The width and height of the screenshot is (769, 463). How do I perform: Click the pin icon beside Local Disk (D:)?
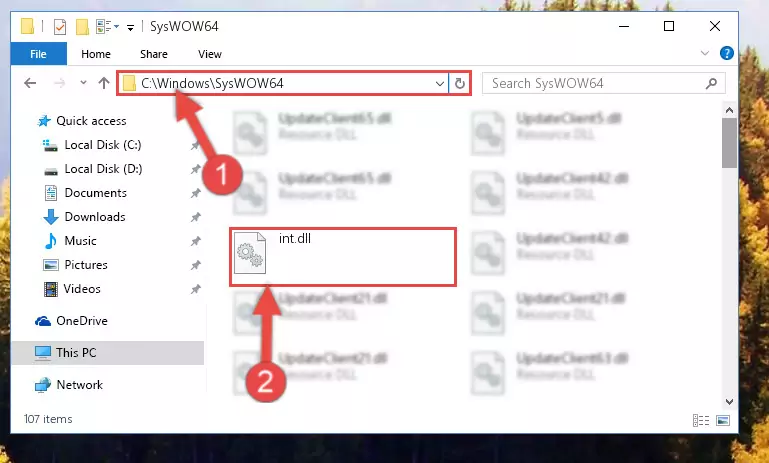coord(195,169)
